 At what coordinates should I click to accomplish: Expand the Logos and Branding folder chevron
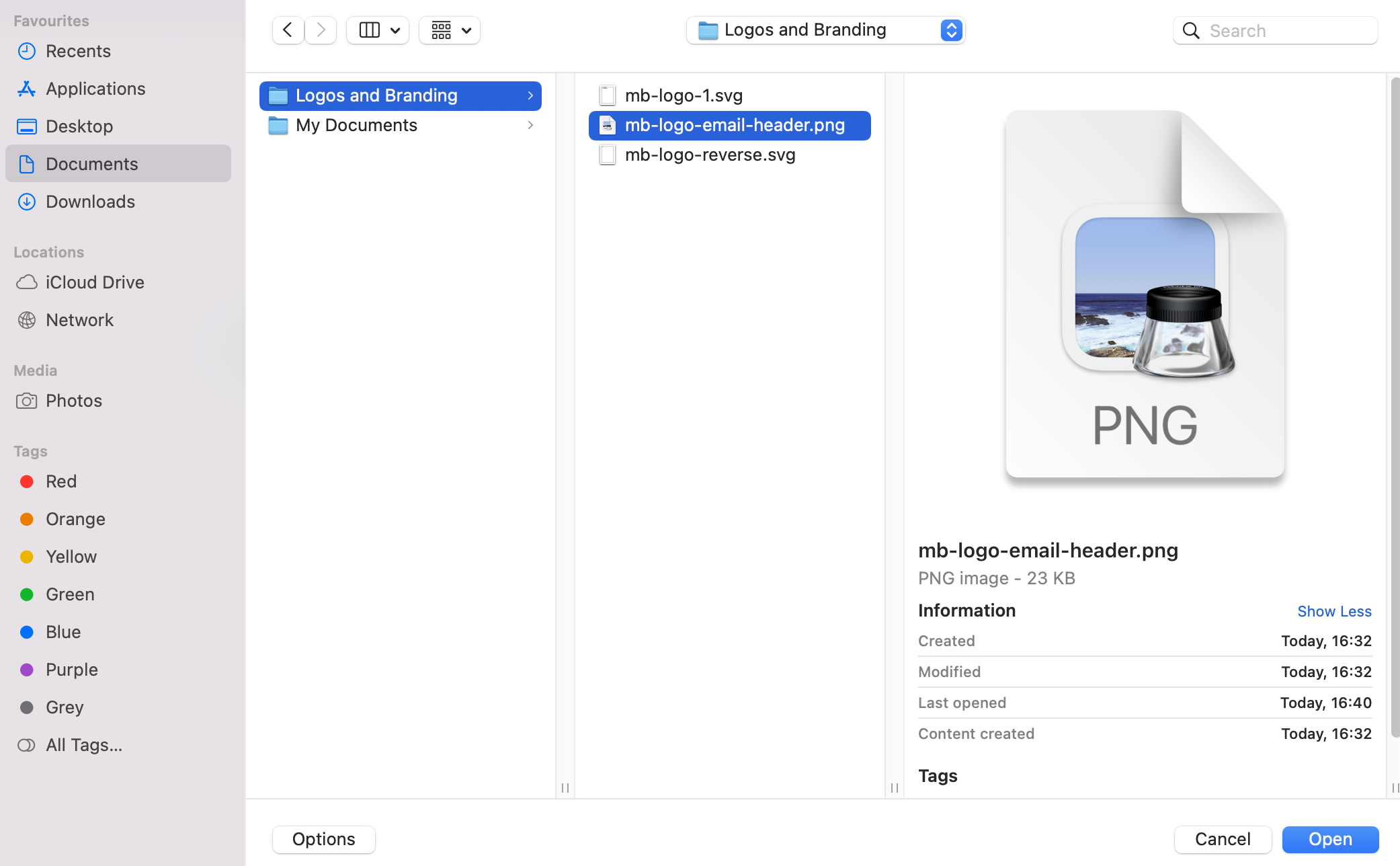[x=530, y=95]
